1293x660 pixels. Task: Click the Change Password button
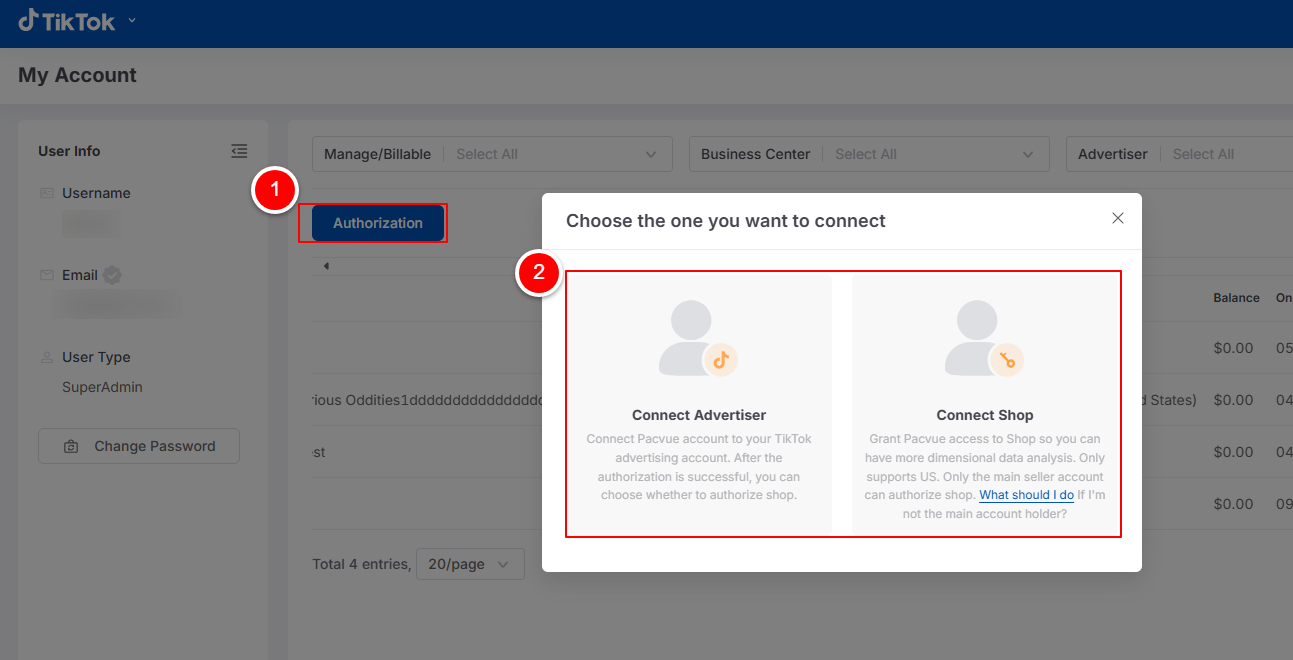tap(139, 446)
